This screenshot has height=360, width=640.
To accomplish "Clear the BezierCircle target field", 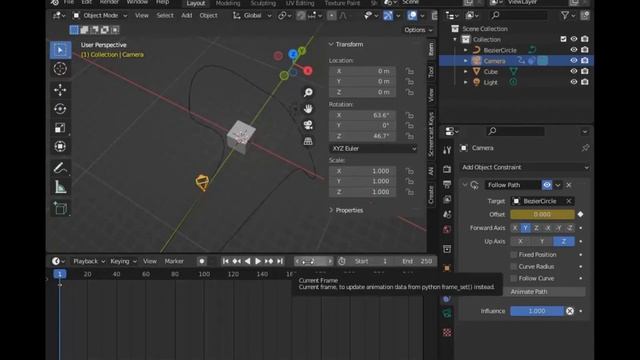I will point(569,201).
